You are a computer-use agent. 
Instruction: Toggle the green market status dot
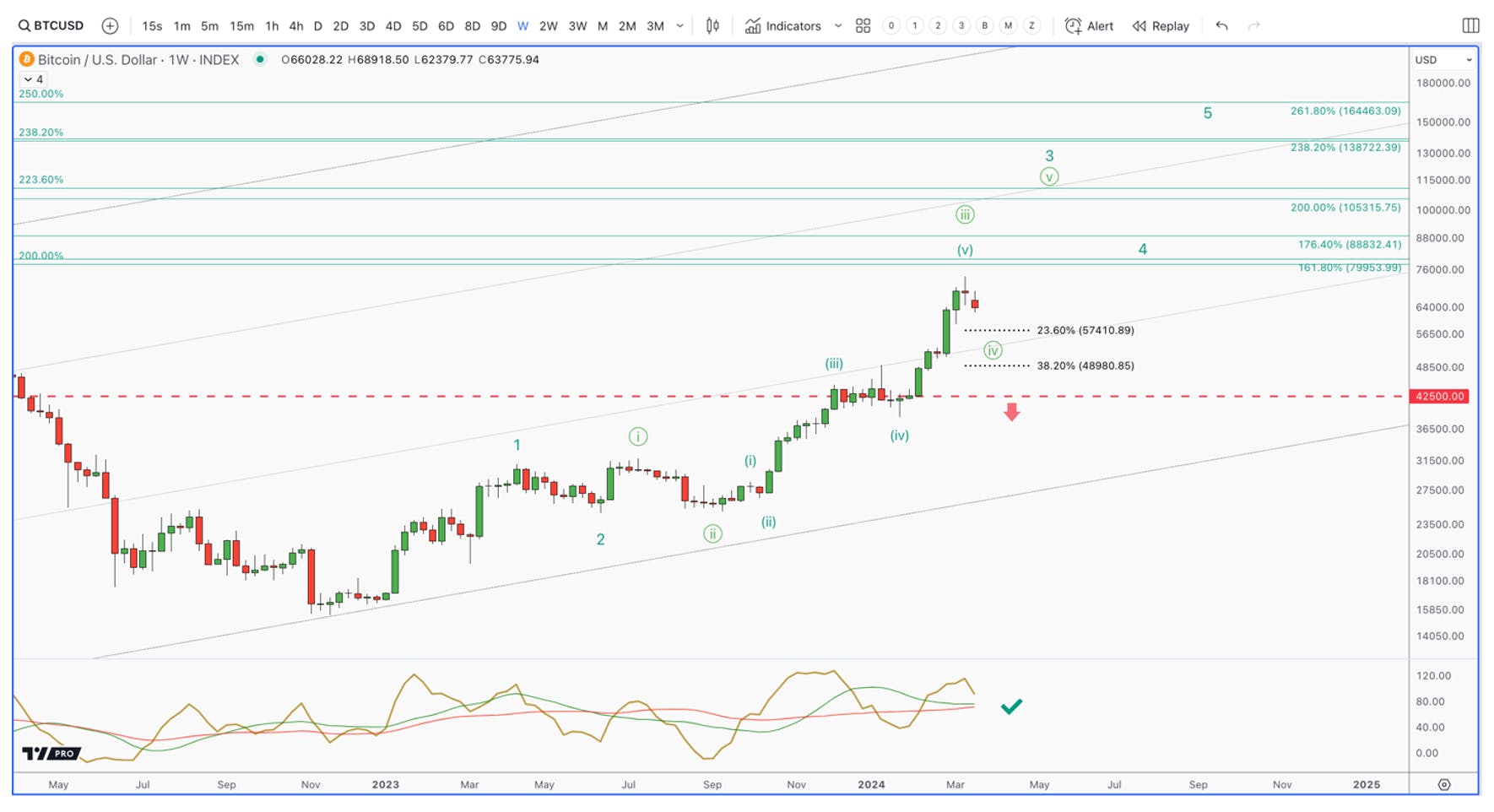[x=260, y=59]
